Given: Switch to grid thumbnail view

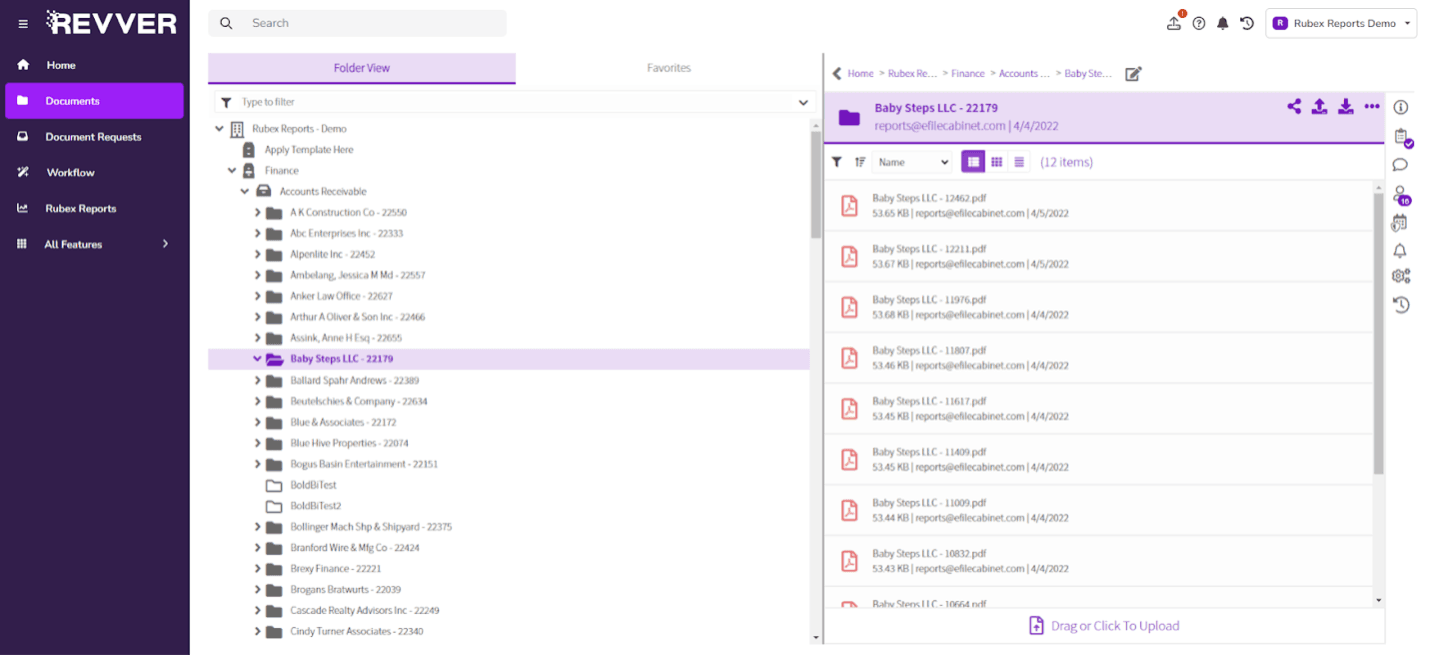Looking at the screenshot, I should point(996,162).
